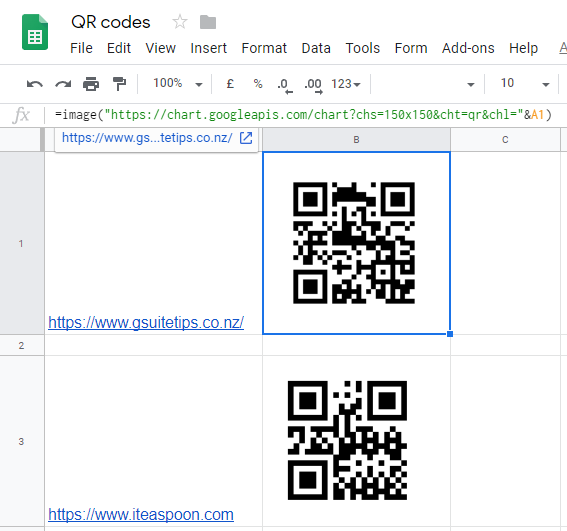567x531 pixels.
Task: Open the Insert menu
Action: (209, 48)
